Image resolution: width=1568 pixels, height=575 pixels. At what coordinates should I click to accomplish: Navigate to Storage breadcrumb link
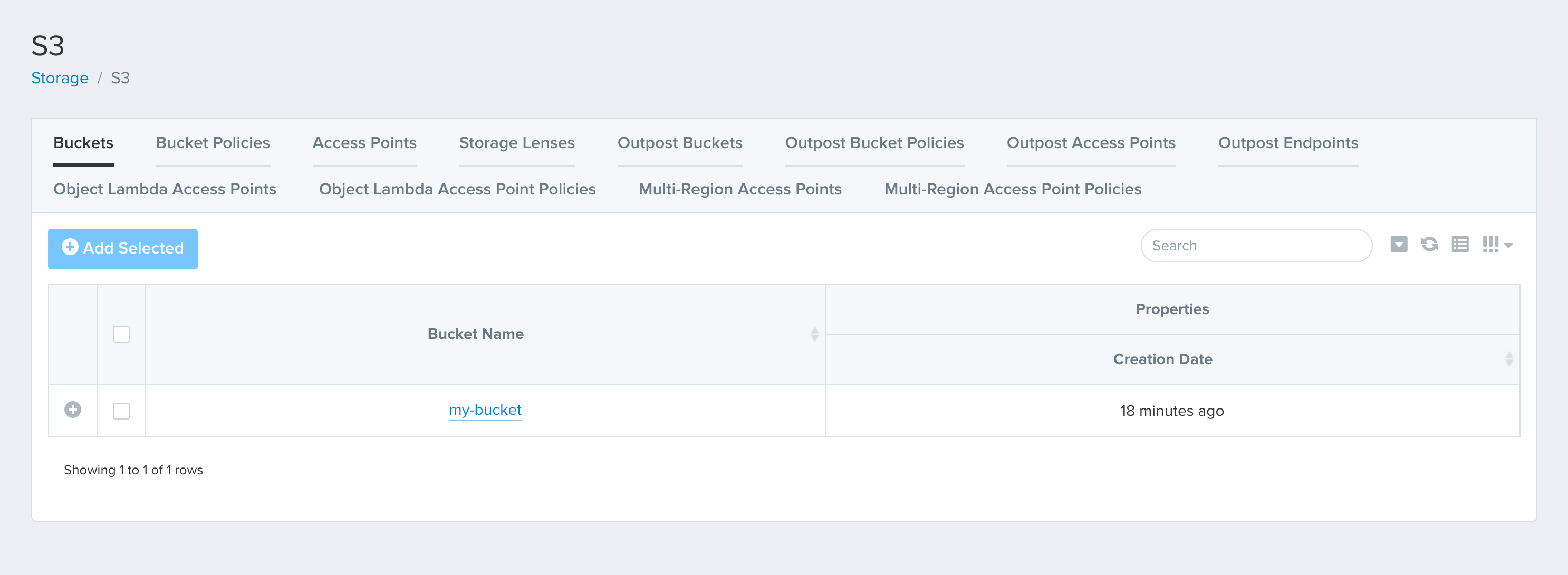pos(60,78)
